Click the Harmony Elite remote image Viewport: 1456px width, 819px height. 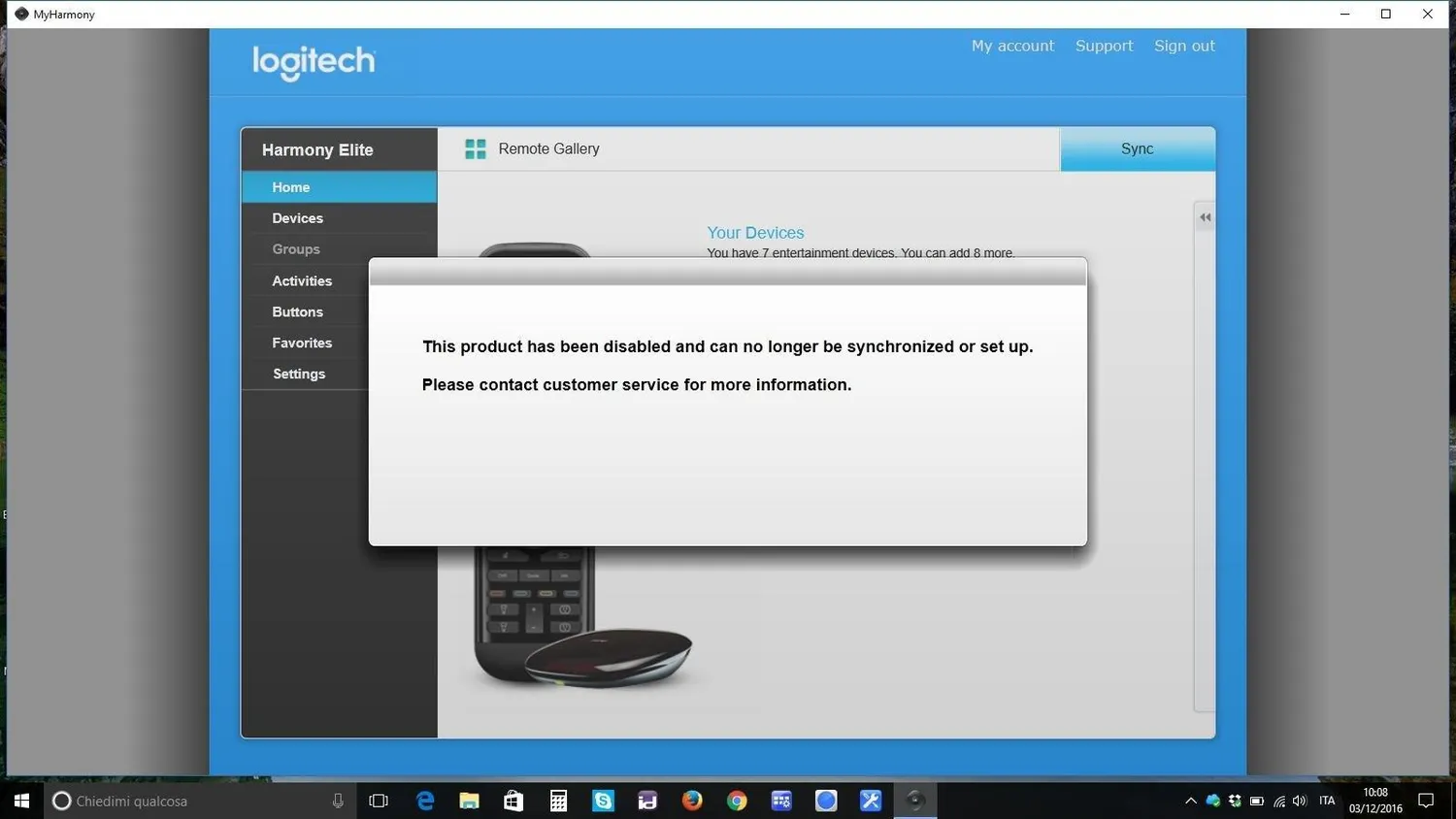click(x=581, y=621)
